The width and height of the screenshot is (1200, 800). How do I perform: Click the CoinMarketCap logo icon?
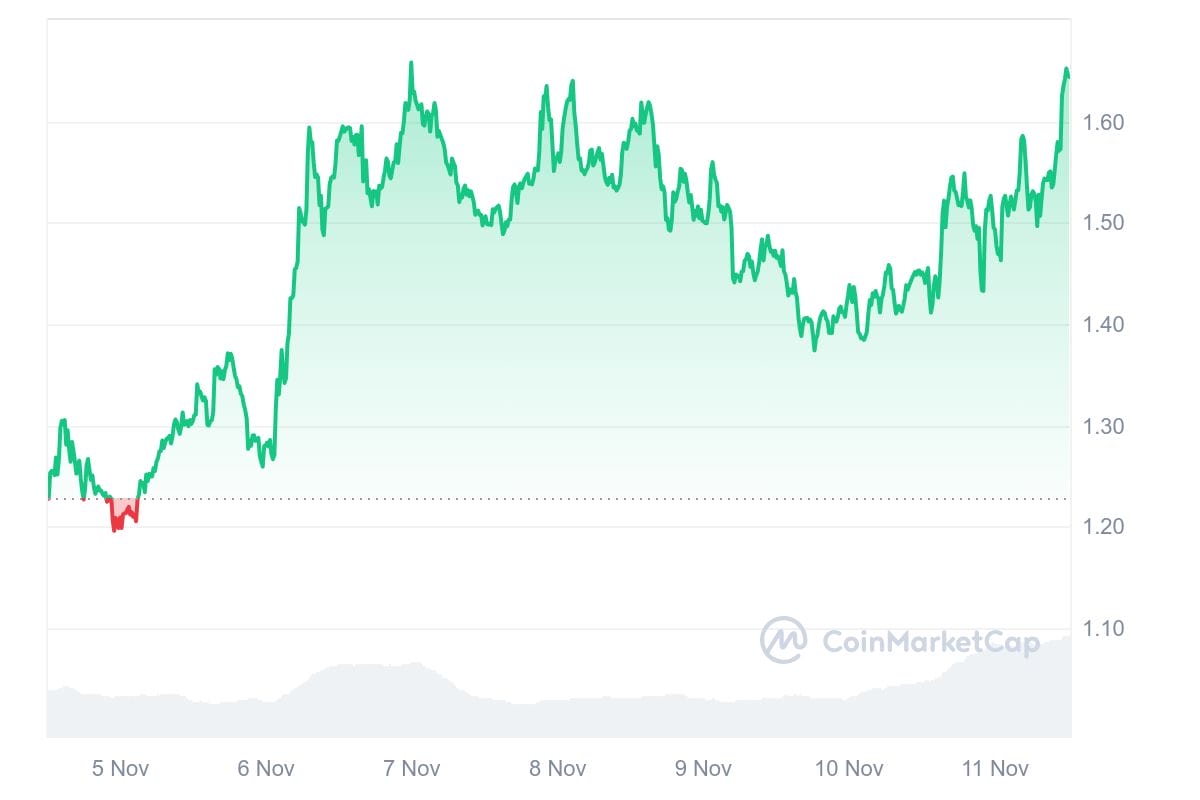click(783, 640)
